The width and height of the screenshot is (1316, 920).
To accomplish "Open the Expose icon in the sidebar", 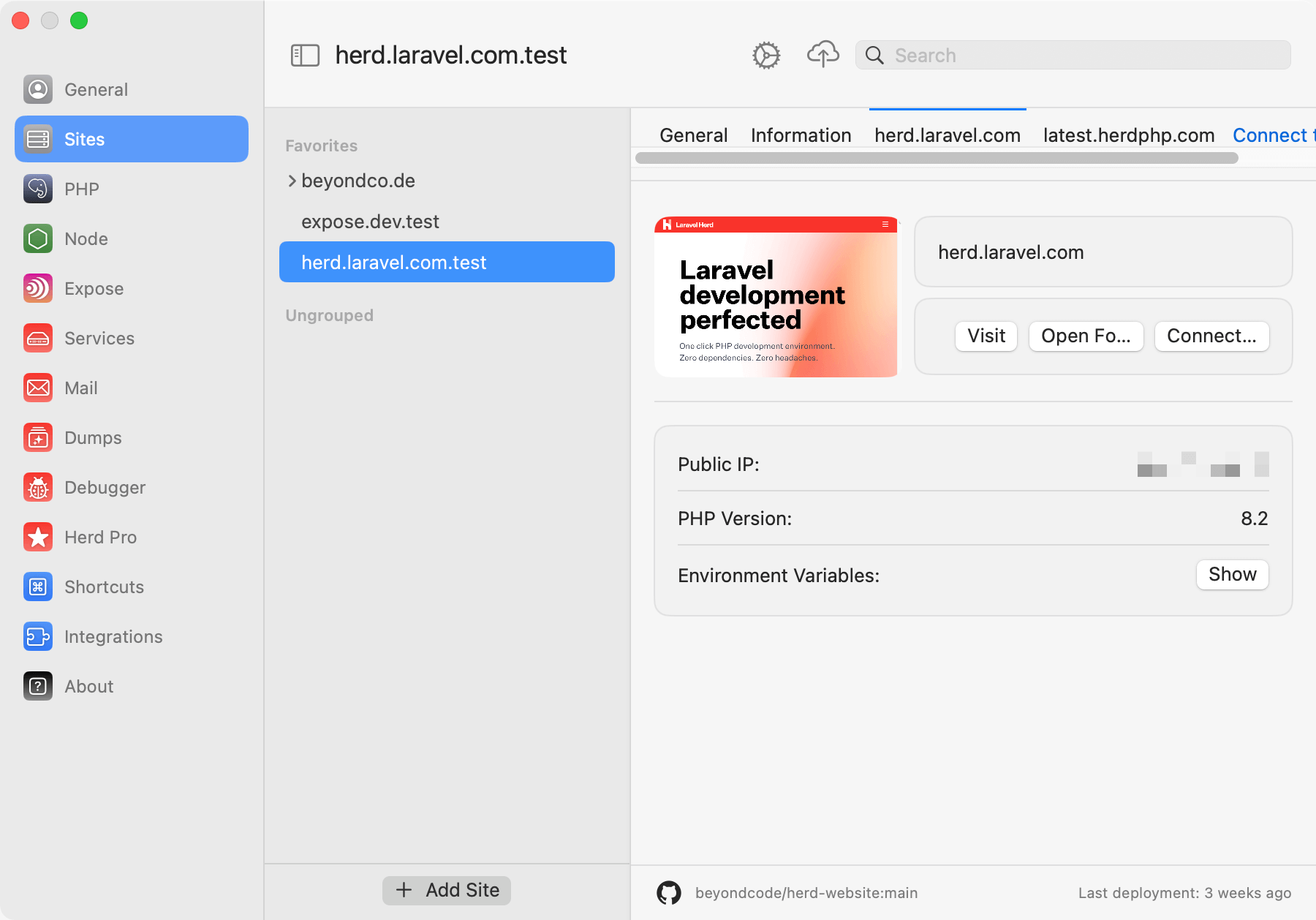I will coord(38,288).
